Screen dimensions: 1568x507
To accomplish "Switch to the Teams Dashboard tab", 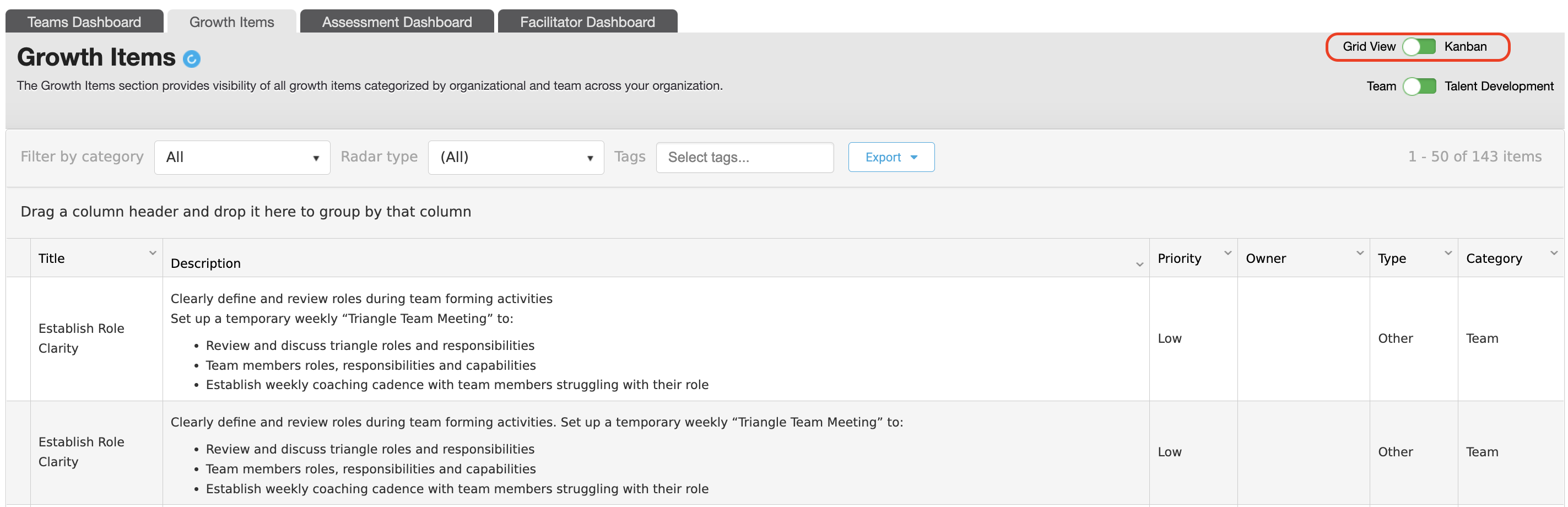I will click(85, 22).
